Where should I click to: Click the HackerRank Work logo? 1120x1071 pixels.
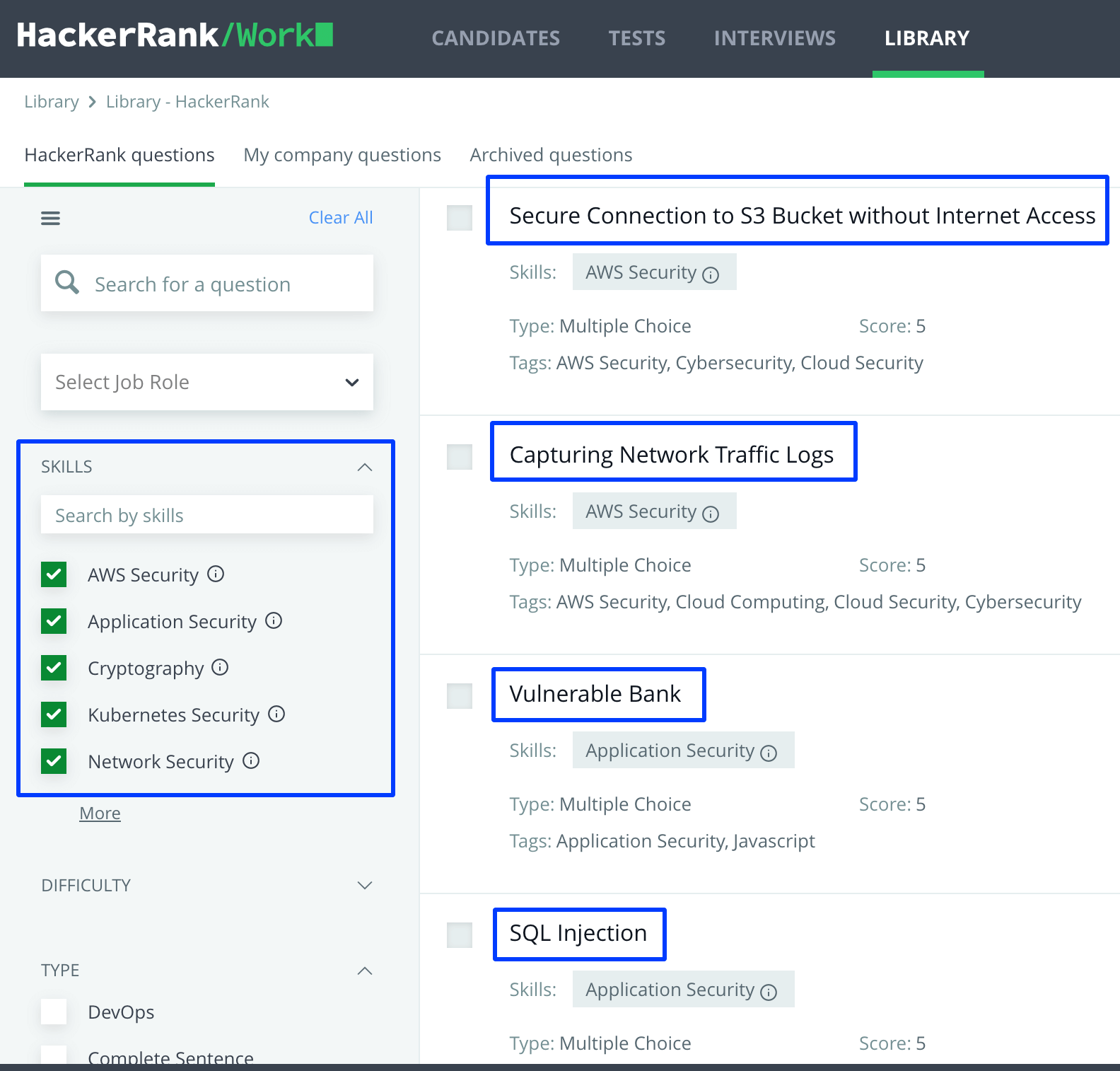175,35
